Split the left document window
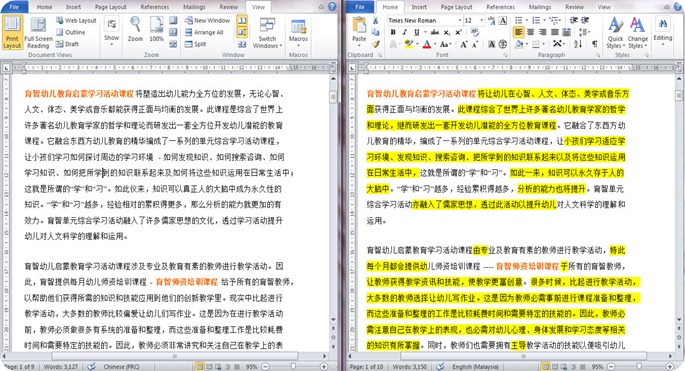685x371 pixels. click(x=195, y=44)
